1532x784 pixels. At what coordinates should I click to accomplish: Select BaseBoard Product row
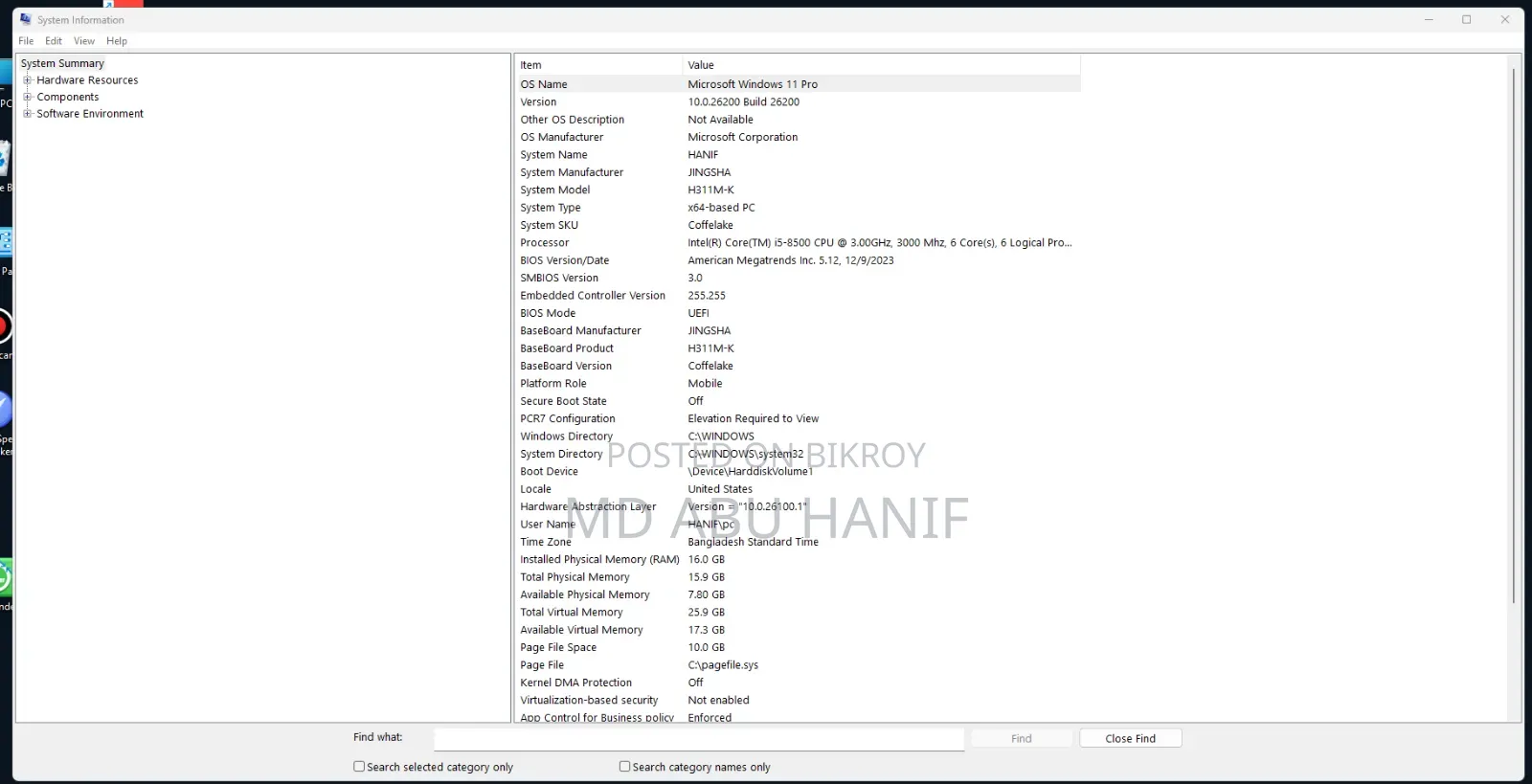[798, 348]
